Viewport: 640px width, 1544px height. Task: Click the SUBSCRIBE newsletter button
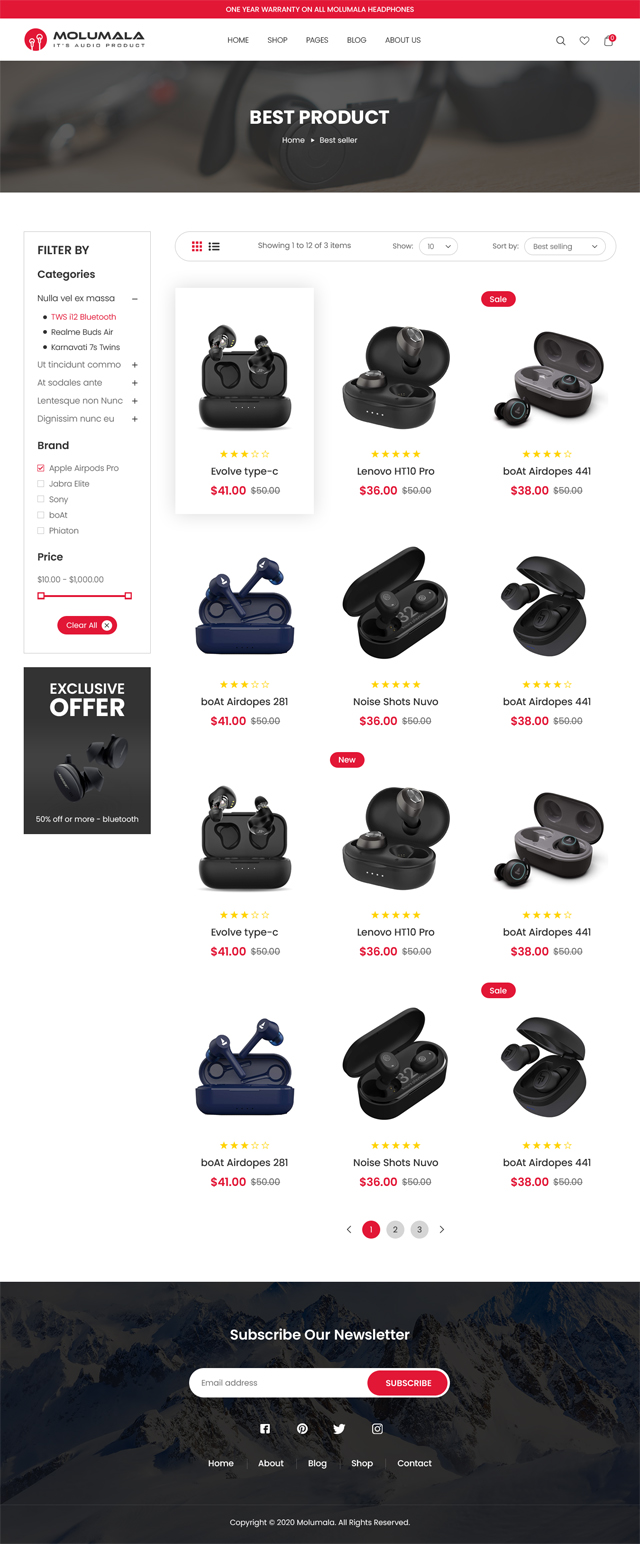click(408, 1383)
